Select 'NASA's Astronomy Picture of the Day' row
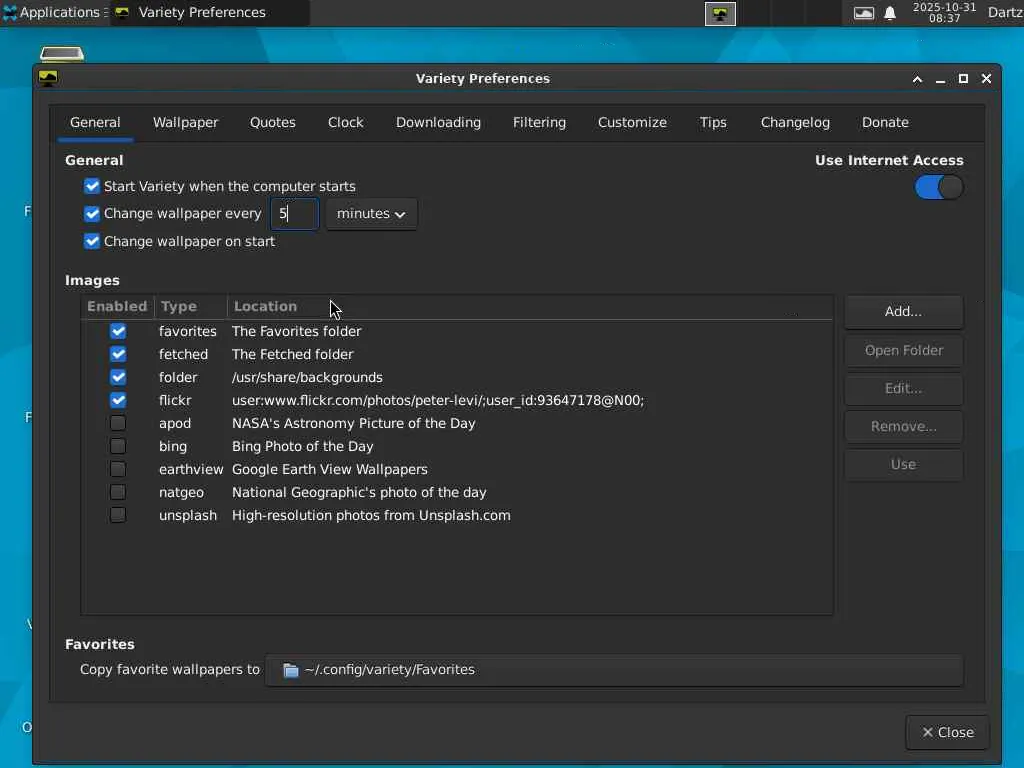Viewport: 1024px width, 768px height. [457, 423]
